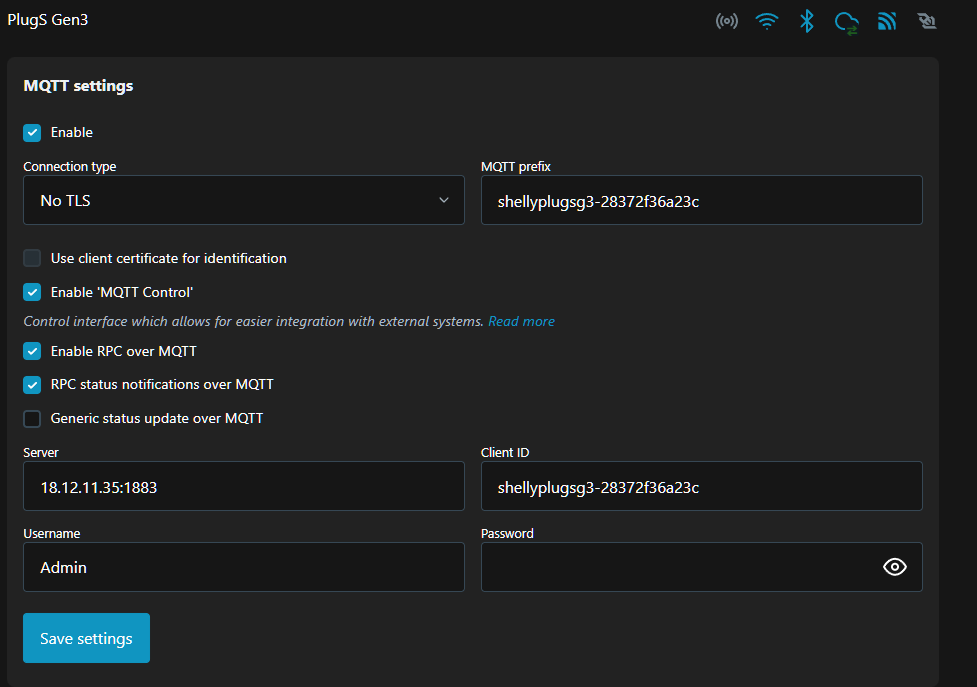This screenshot has width=977, height=687.
Task: Click the PlugS Gen3 device title
Action: click(48, 20)
